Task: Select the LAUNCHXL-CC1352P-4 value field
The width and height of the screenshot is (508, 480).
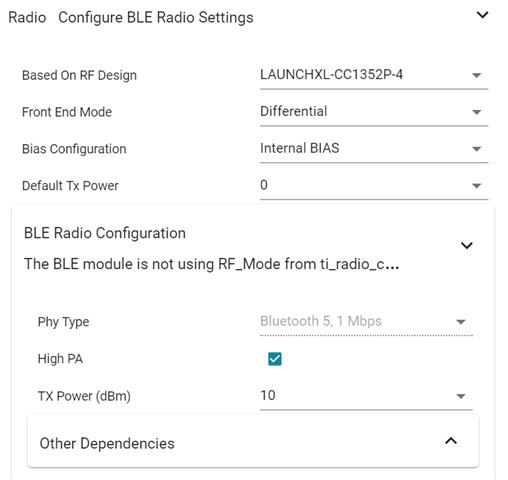Action: (x=374, y=75)
